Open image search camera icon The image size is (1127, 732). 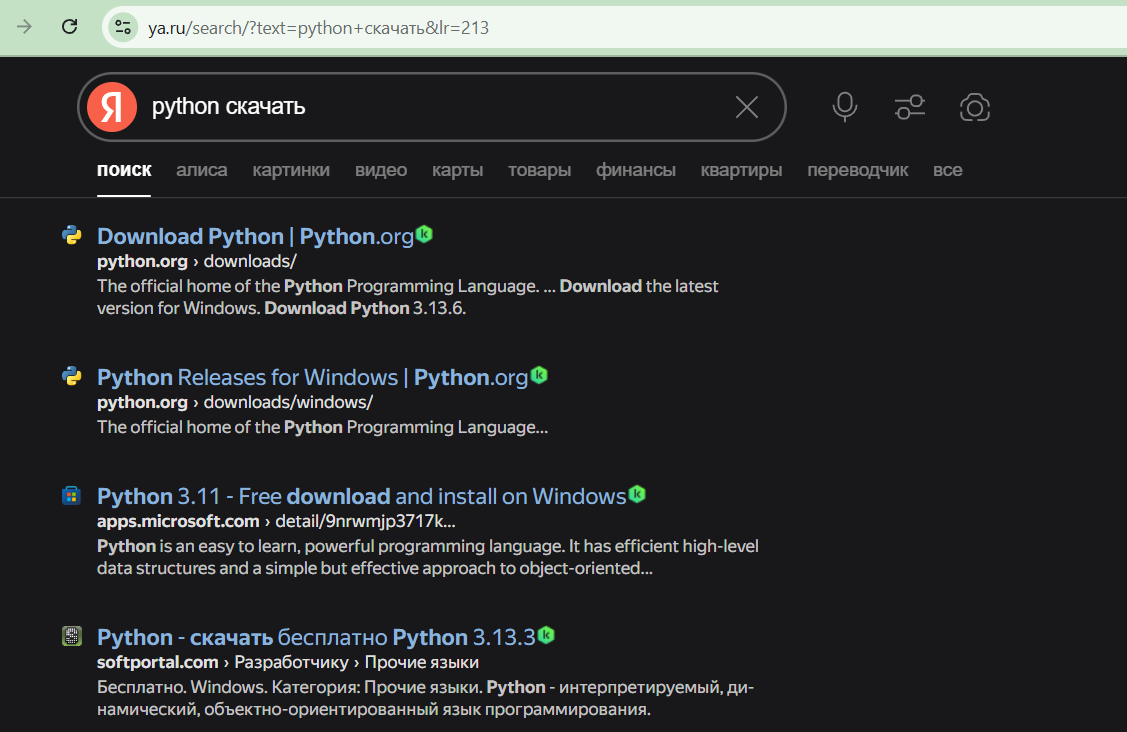(x=975, y=107)
